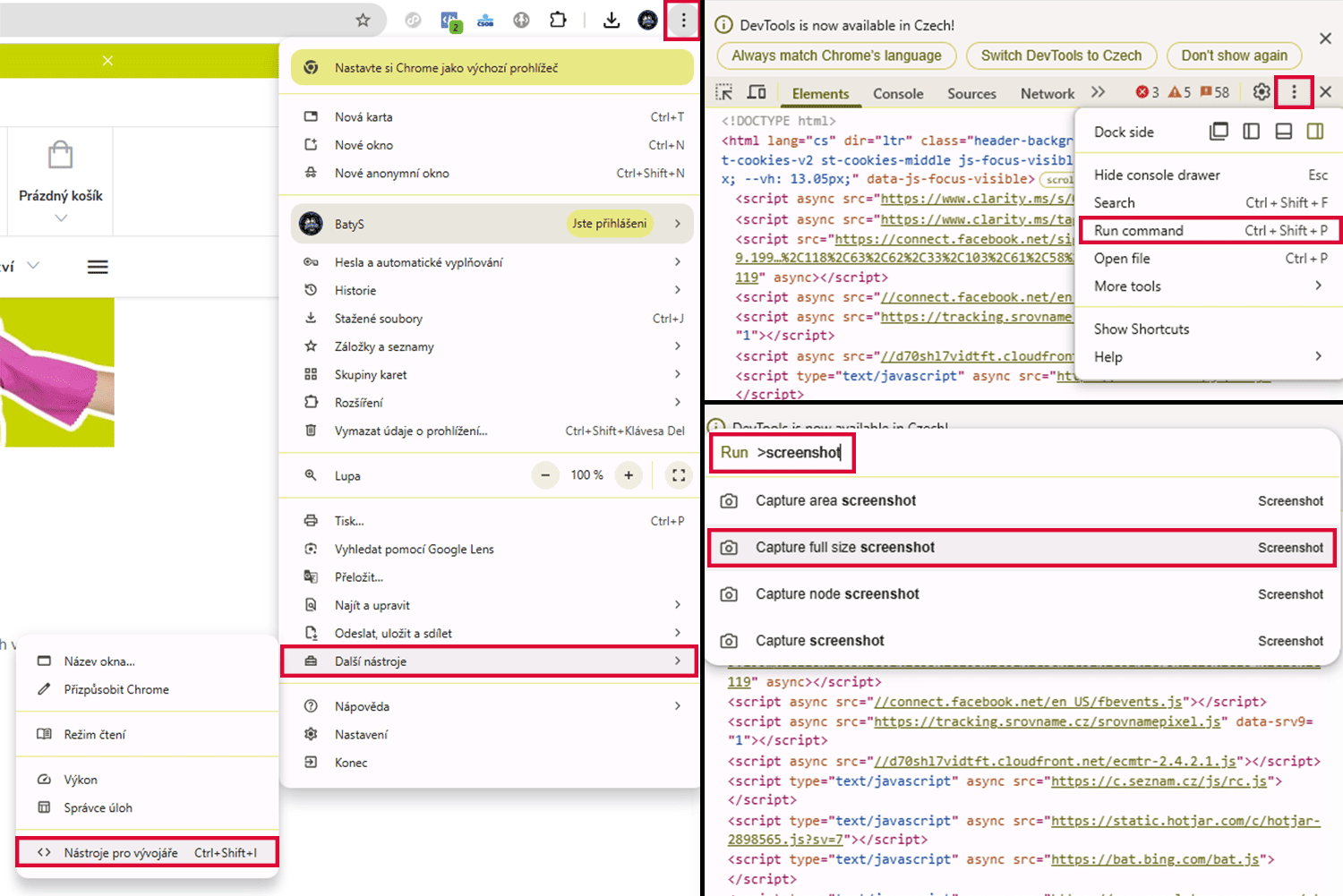
Task: Open the fbevents.js script link in Elements
Action: pyautogui.click(x=1028, y=702)
